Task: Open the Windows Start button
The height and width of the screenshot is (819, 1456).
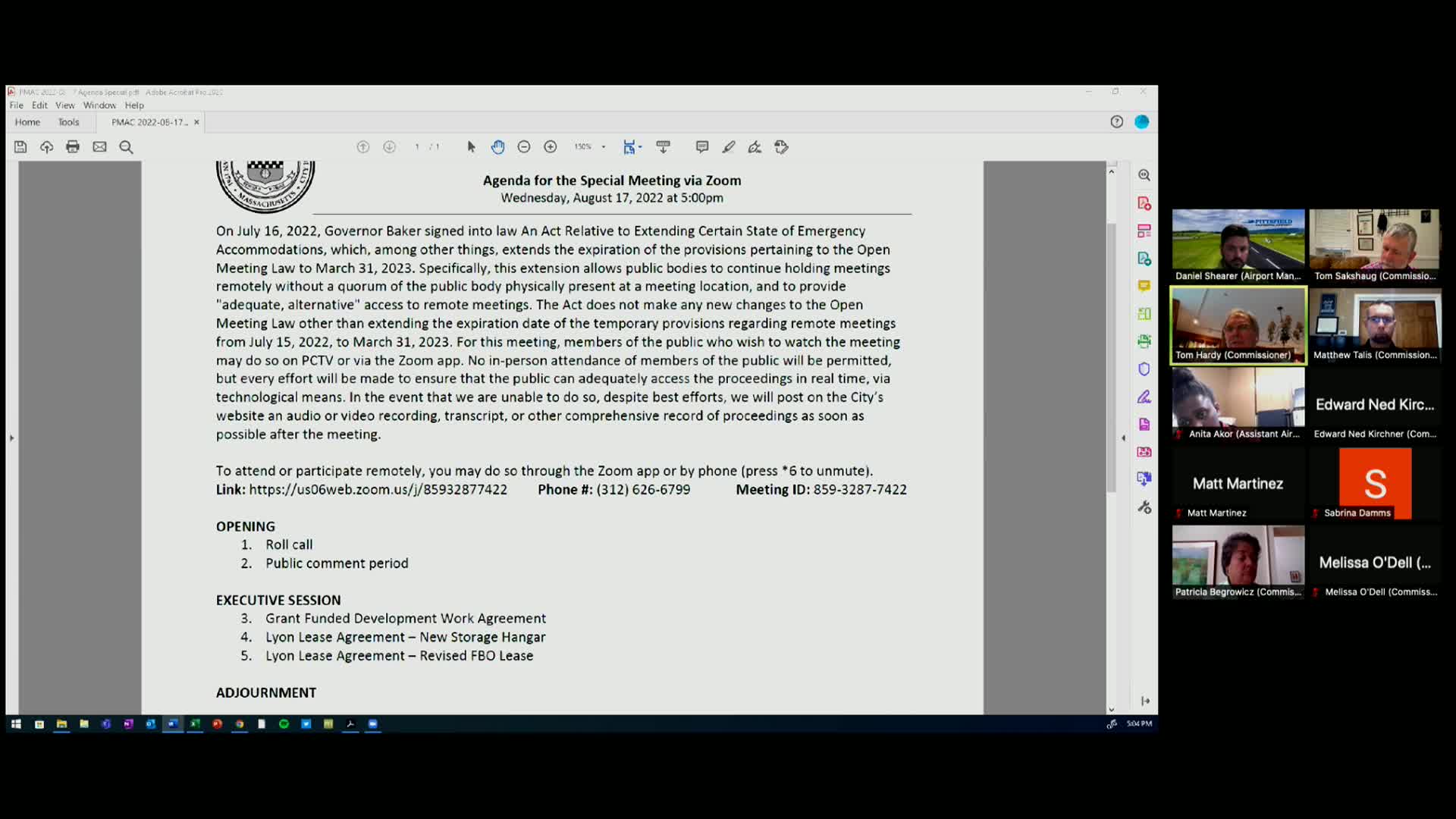Action: coord(16,724)
